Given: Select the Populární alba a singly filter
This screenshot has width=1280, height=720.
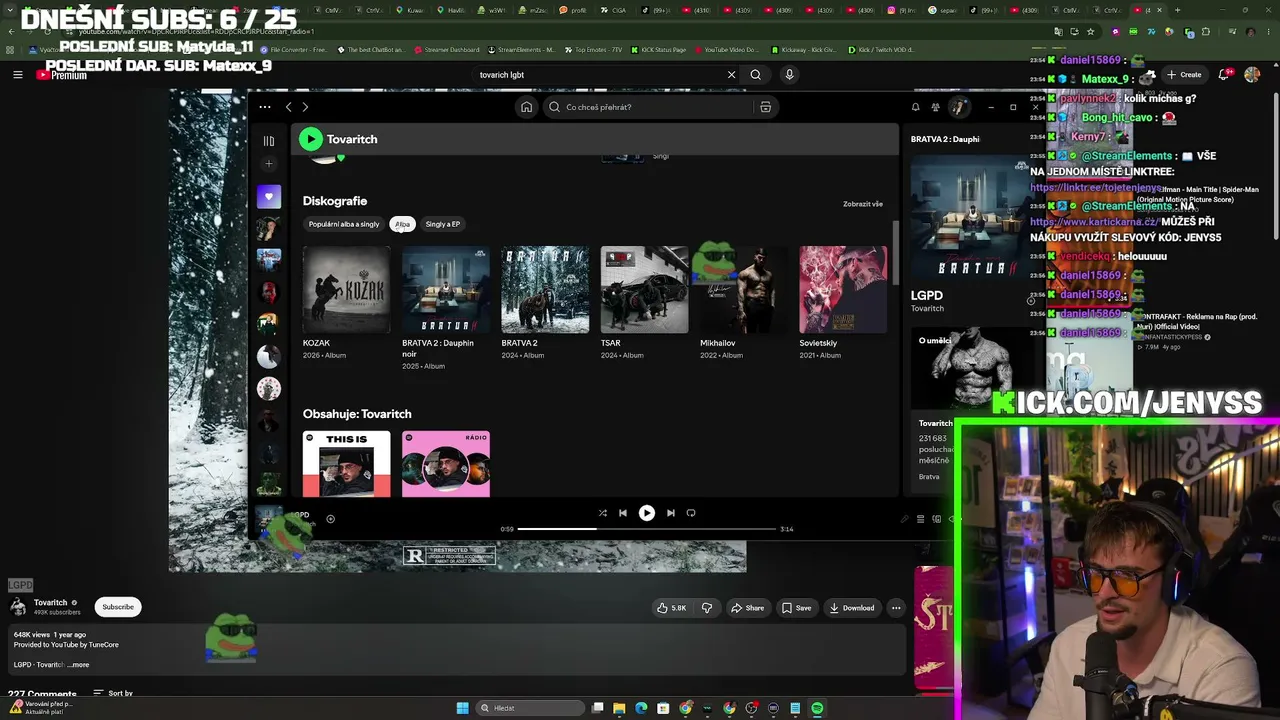Looking at the screenshot, I should [344, 224].
